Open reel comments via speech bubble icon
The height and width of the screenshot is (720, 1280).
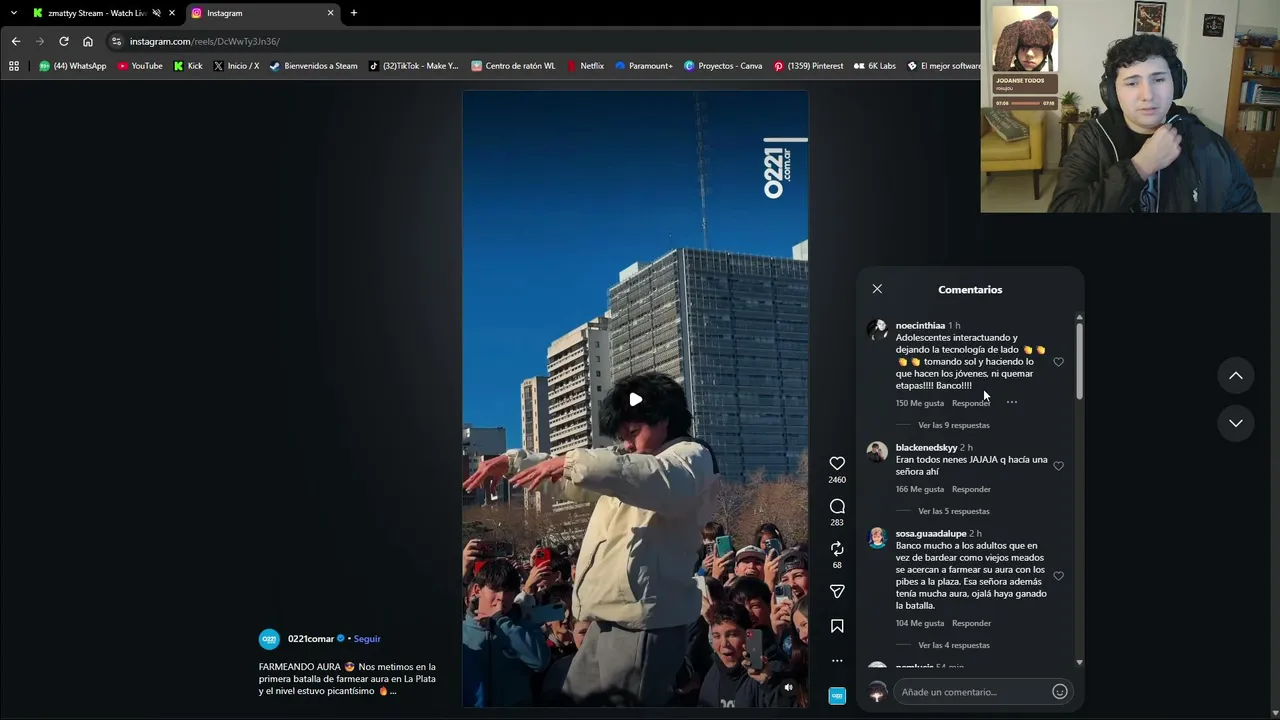point(837,506)
